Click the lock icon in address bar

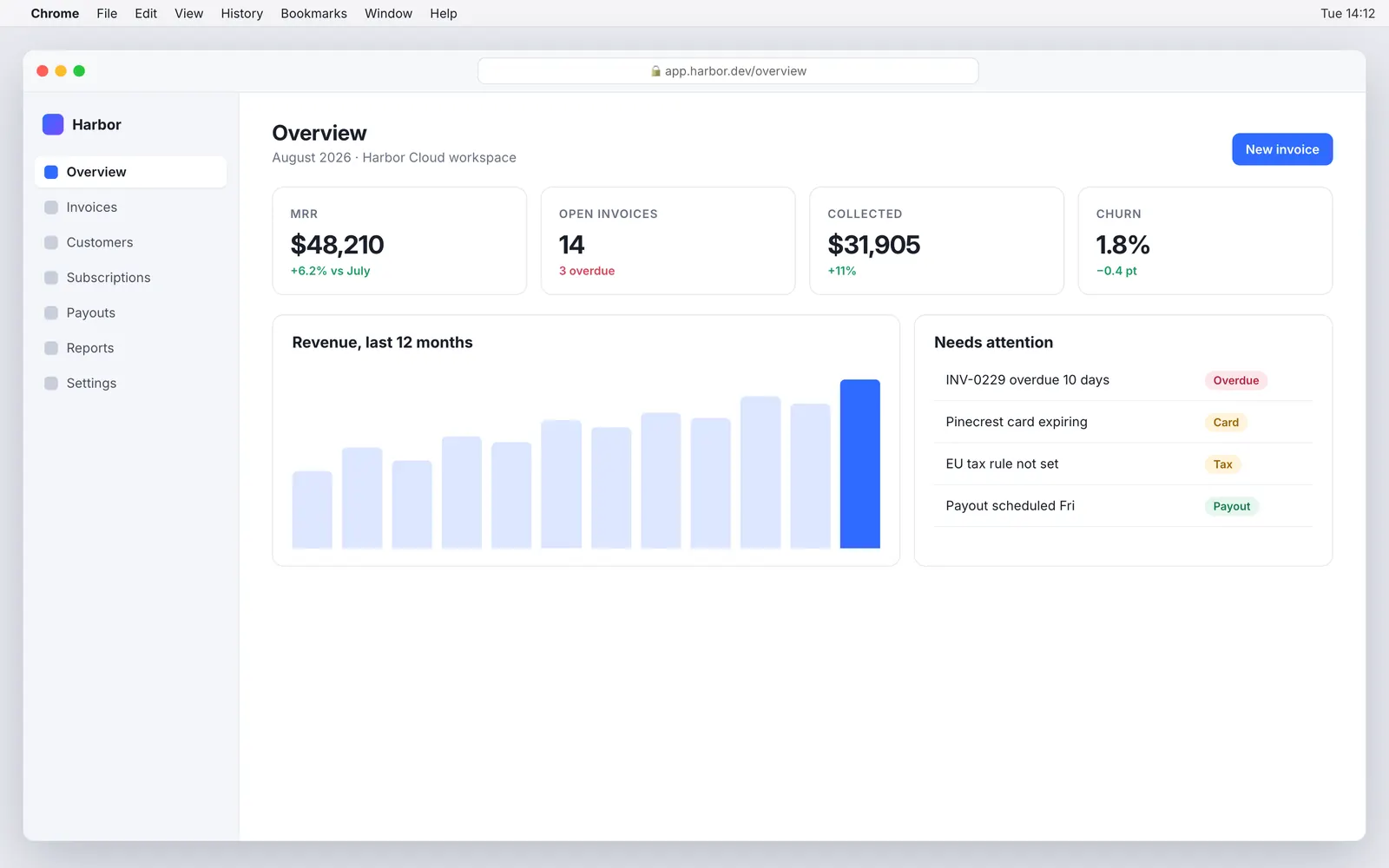[x=656, y=71]
